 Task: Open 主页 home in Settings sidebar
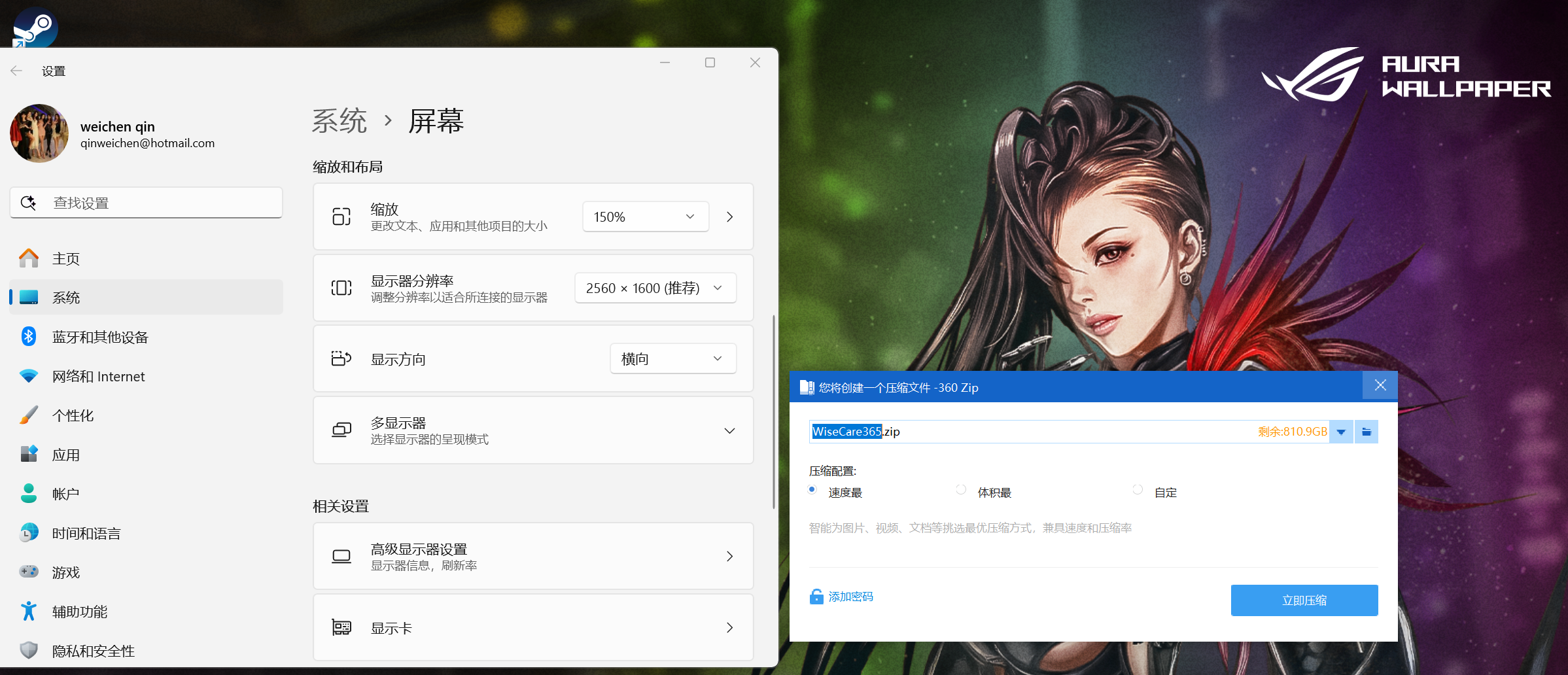click(146, 258)
